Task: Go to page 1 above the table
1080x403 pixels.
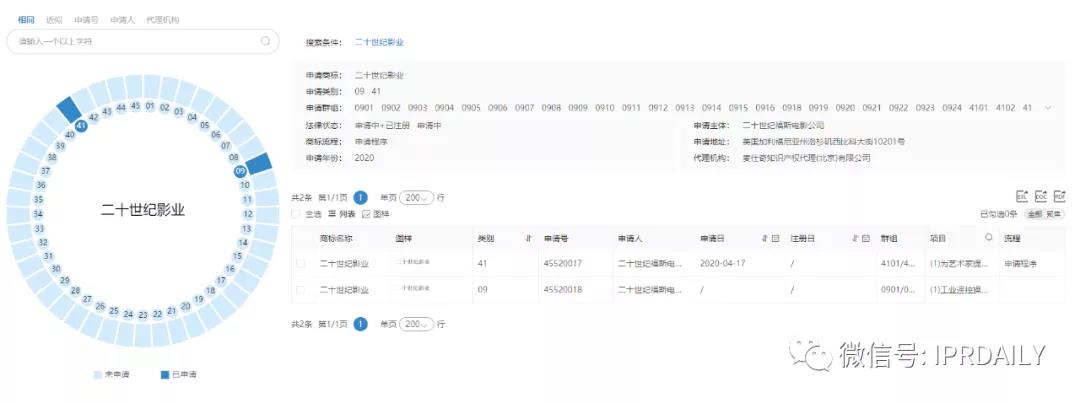Action: (x=360, y=198)
